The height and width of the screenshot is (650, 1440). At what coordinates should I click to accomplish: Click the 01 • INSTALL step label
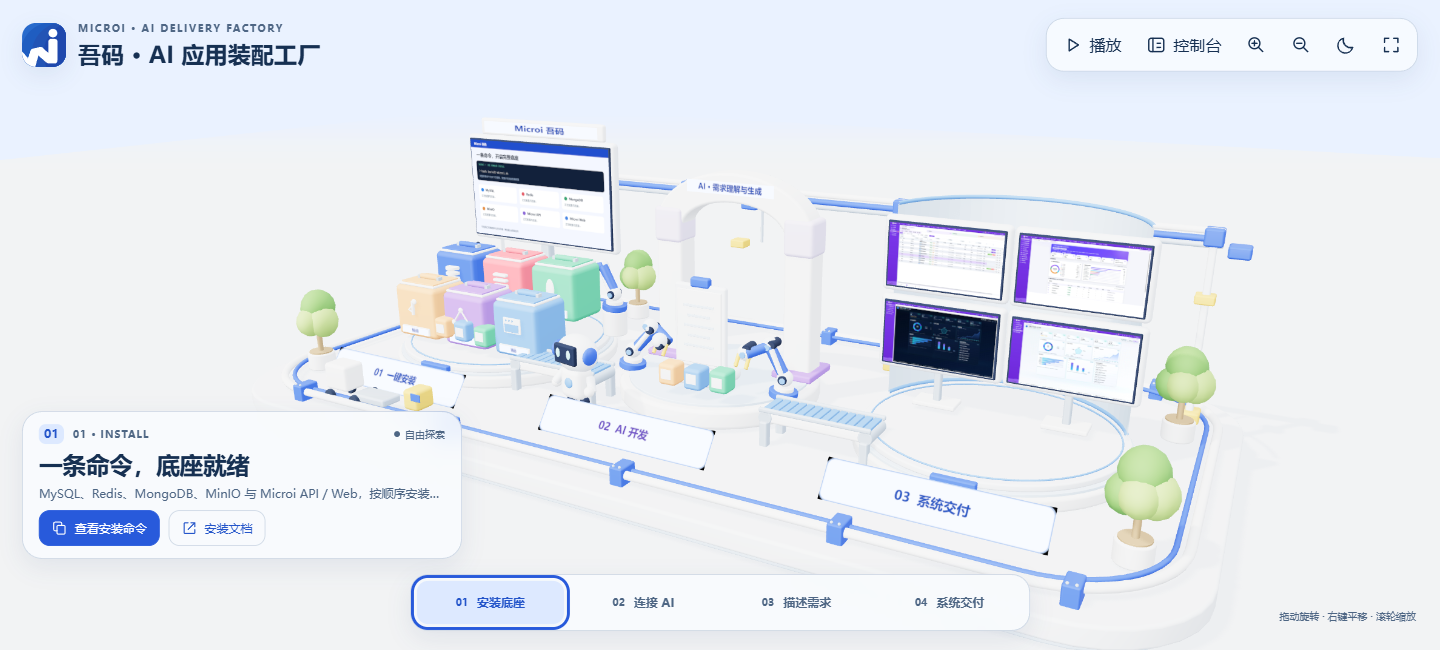click(111, 434)
